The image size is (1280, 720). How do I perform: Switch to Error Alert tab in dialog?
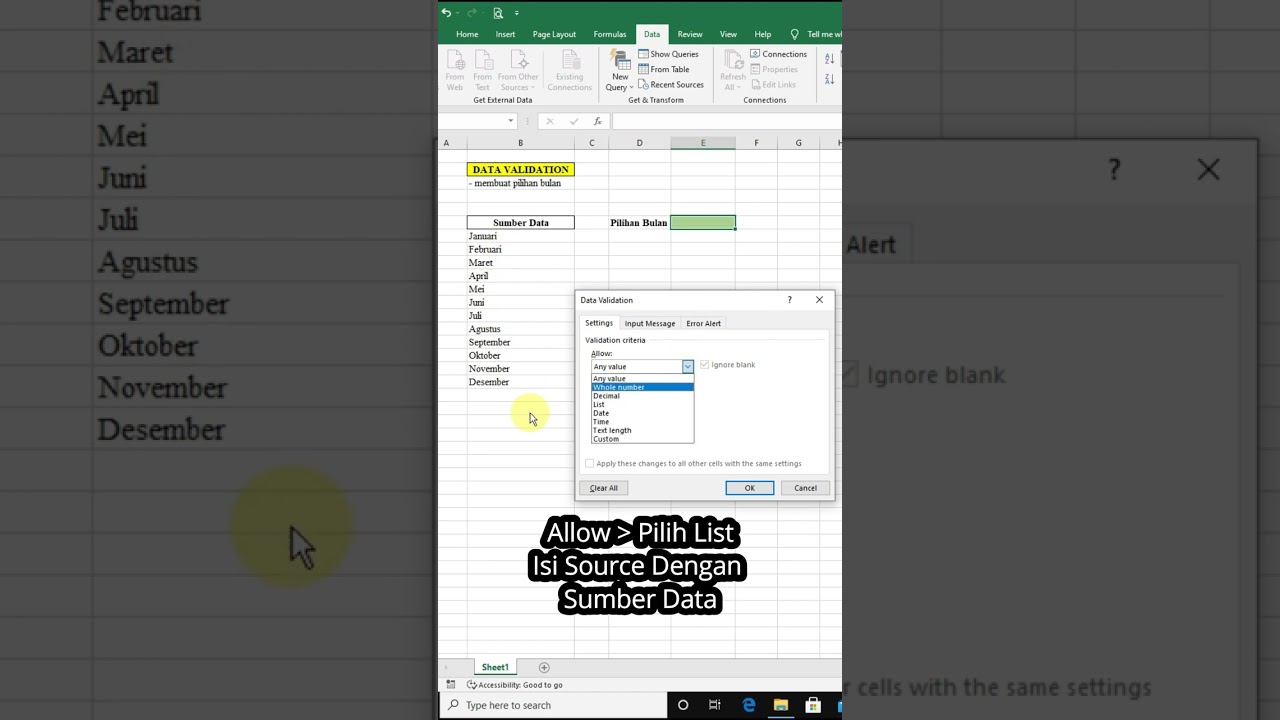[x=703, y=323]
